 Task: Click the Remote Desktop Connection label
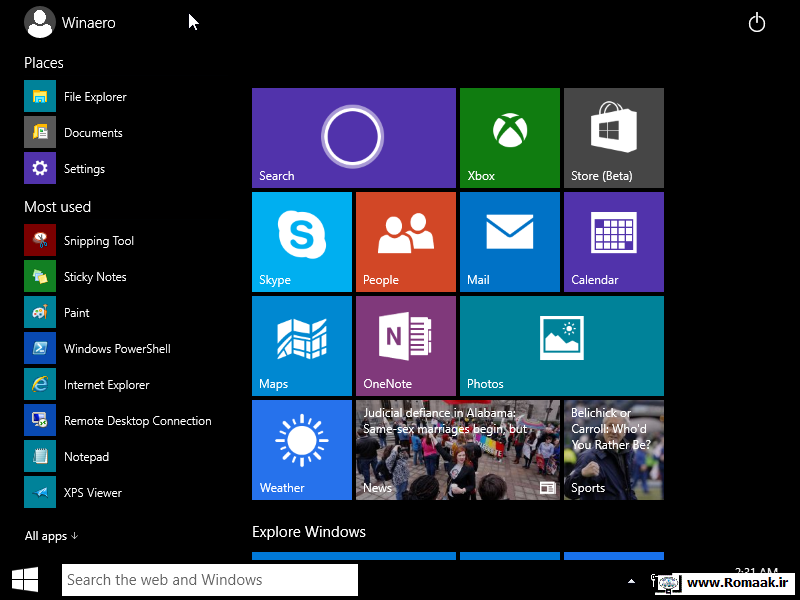pos(138,421)
